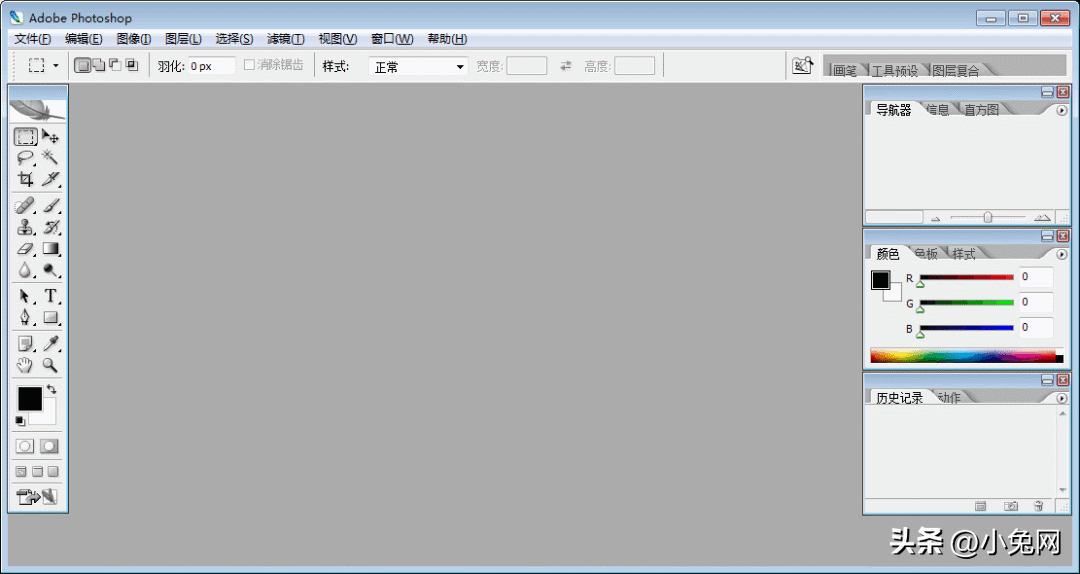Select the Clone Stamp tool
The image size is (1080, 574).
pyautogui.click(x=25, y=227)
